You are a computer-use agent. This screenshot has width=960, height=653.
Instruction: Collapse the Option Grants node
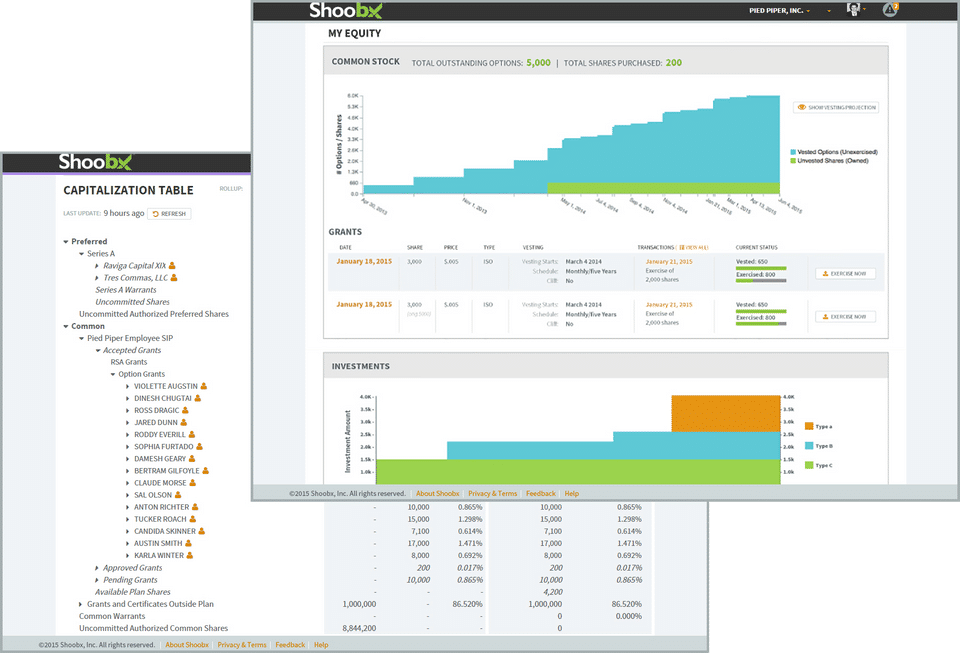click(113, 375)
